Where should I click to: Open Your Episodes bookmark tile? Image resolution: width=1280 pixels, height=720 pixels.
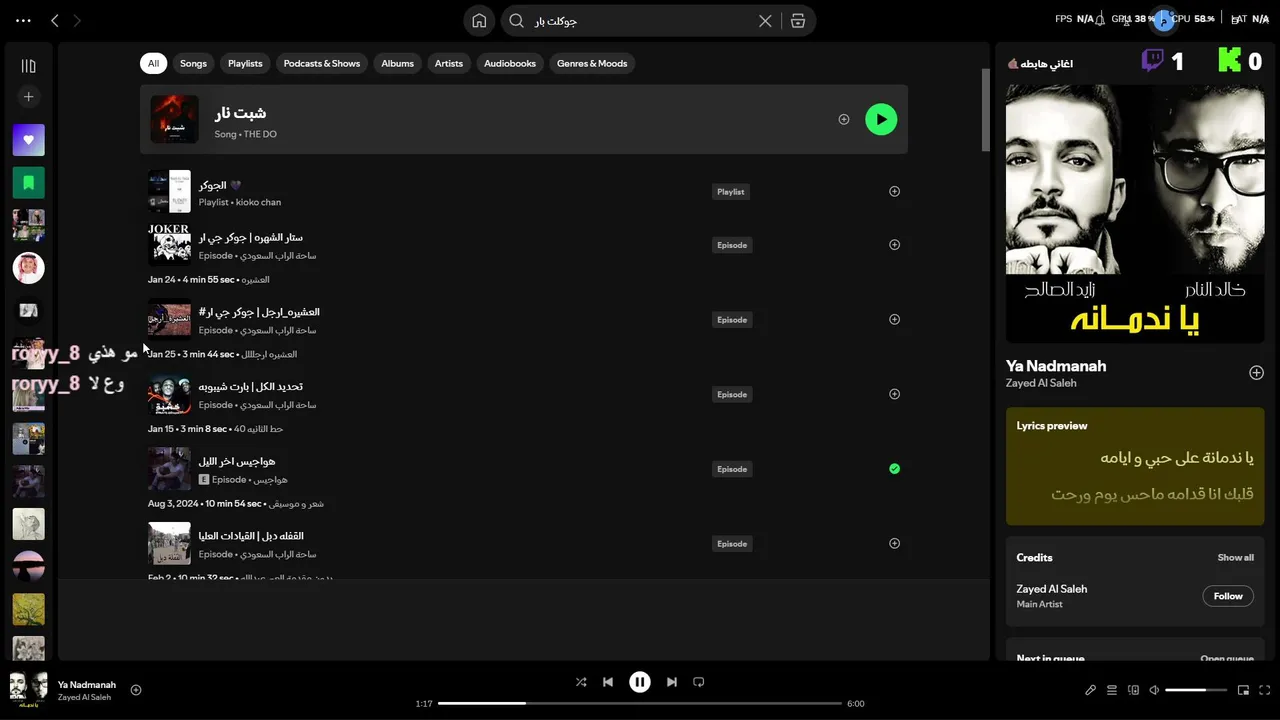[x=28, y=182]
